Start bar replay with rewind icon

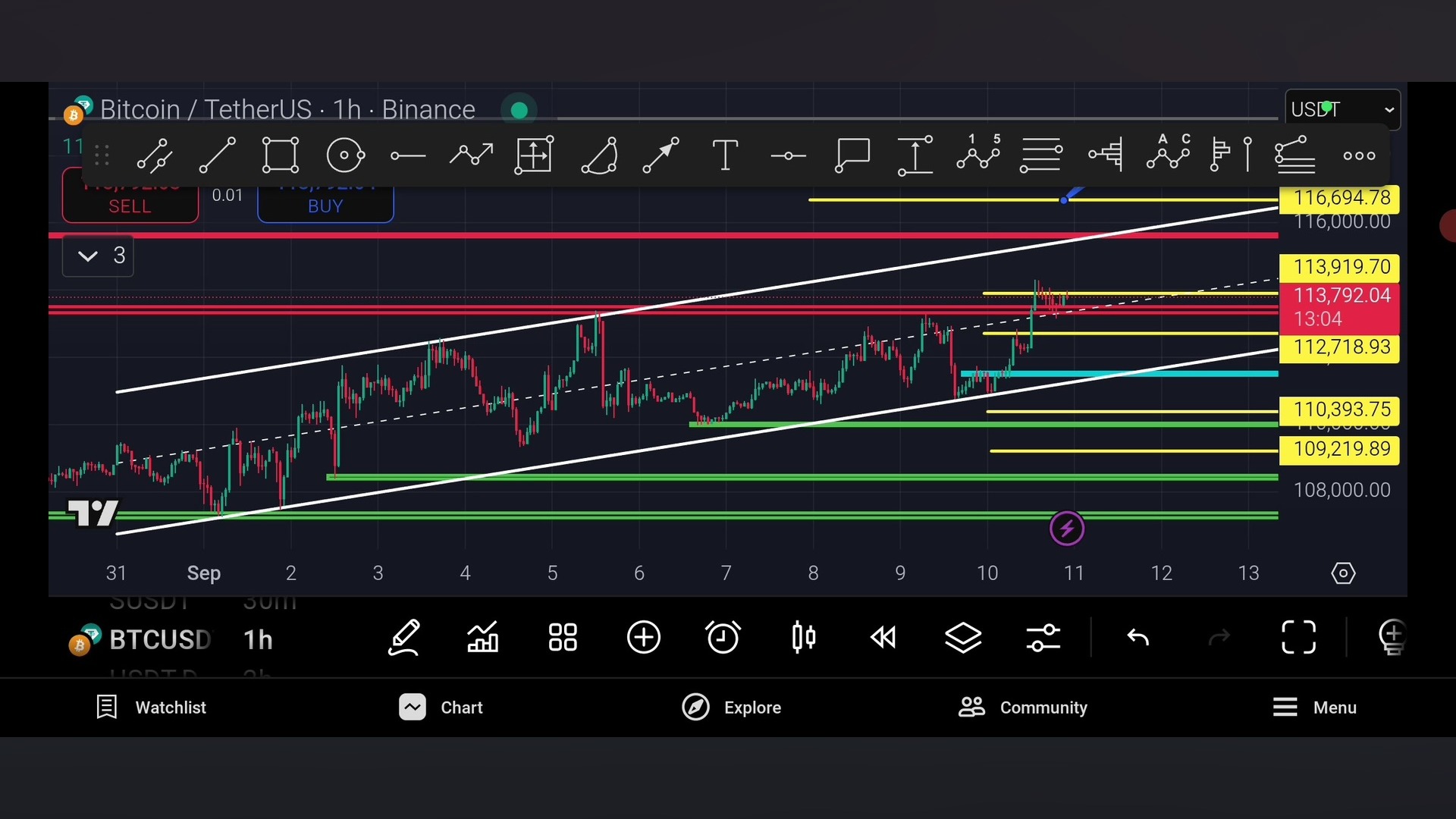pyautogui.click(x=883, y=638)
